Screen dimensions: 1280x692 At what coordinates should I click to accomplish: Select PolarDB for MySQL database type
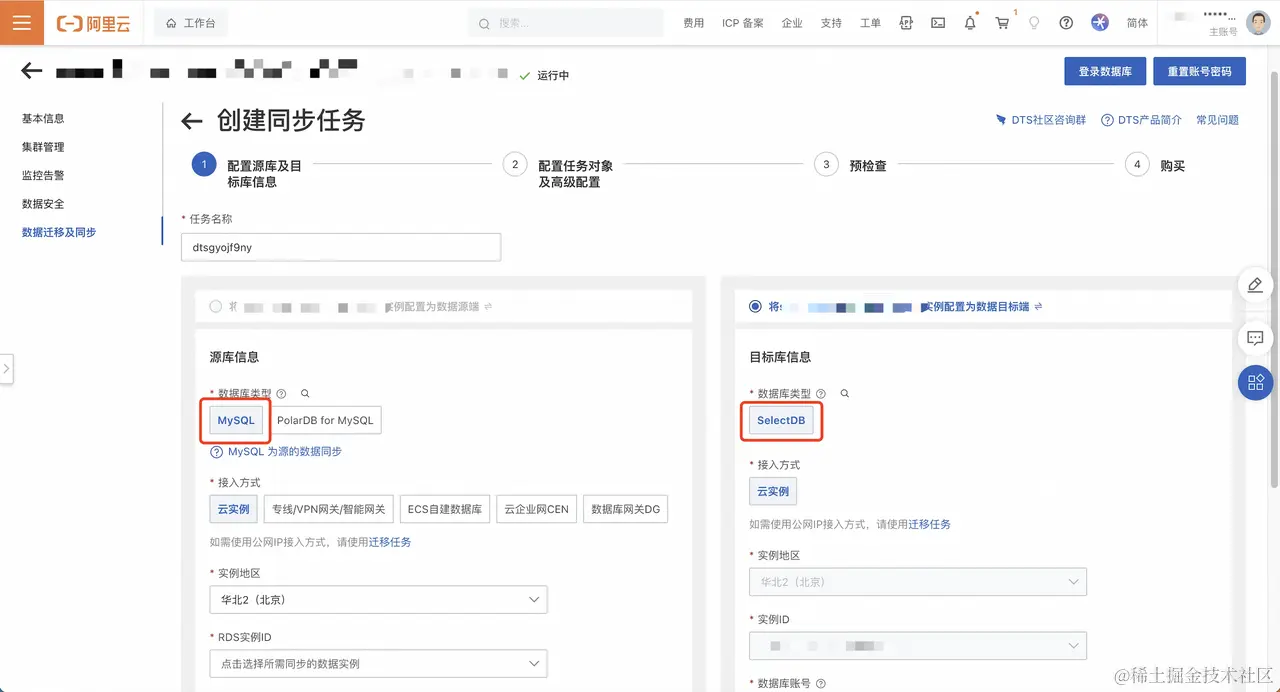[x=325, y=420]
